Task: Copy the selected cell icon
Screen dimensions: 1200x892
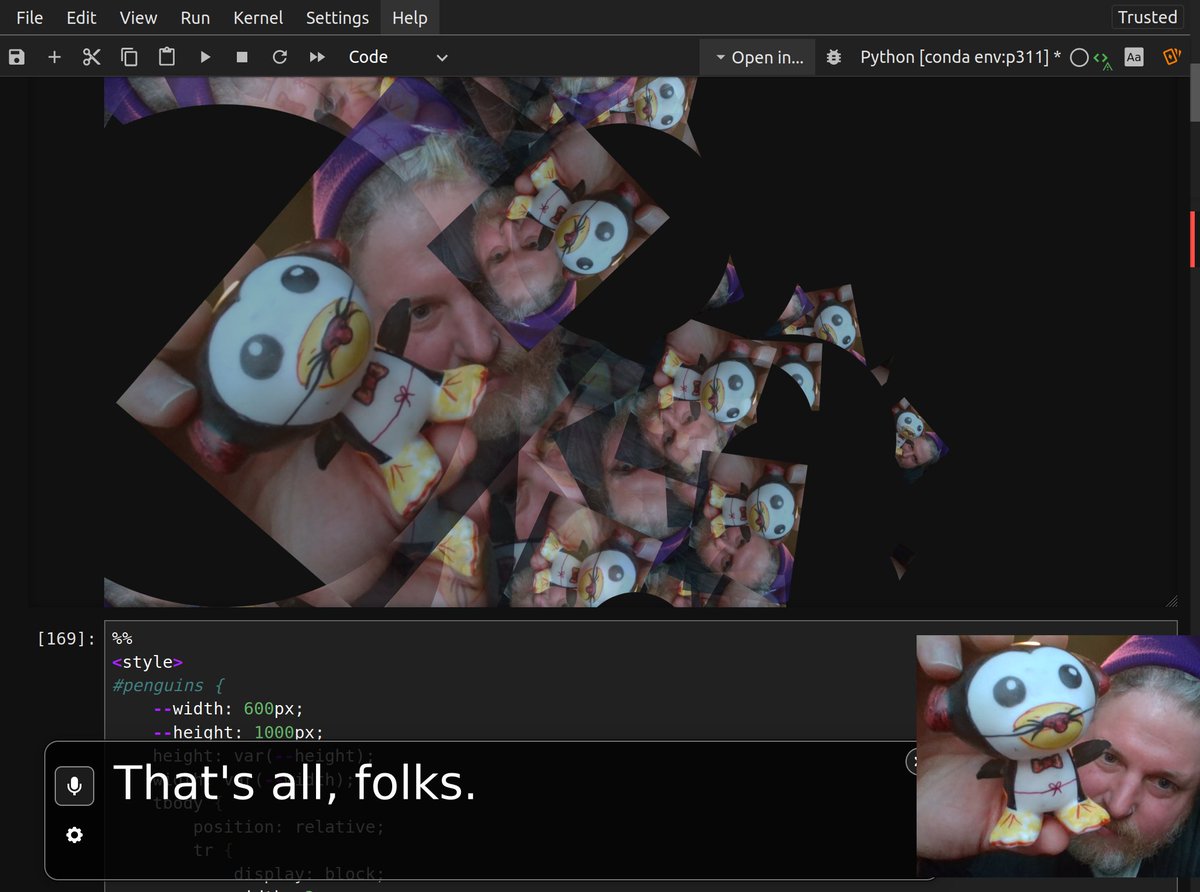Action: [129, 57]
